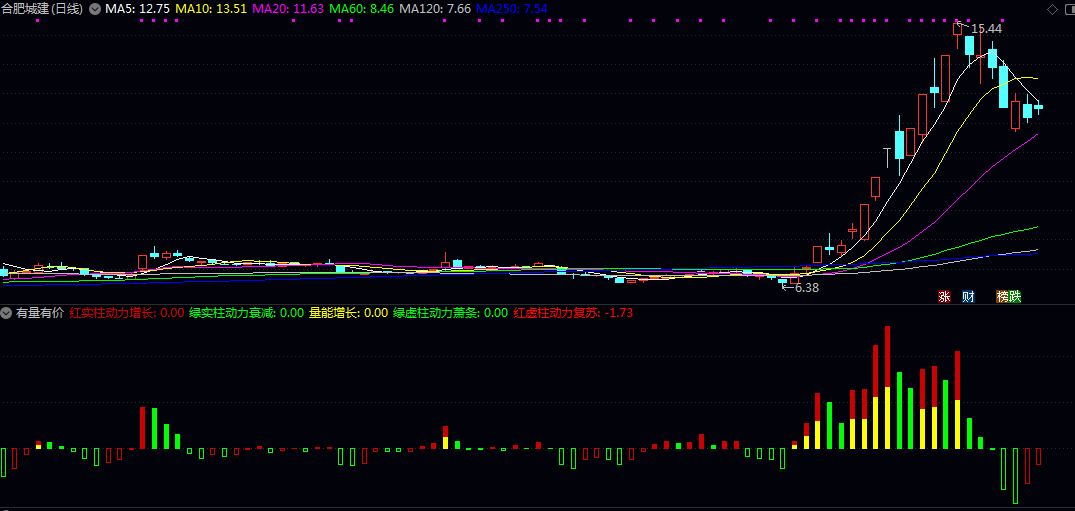Viewport: 1075px width, 511px height.
Task: Click the 15.44 high price marker
Action: click(x=987, y=29)
